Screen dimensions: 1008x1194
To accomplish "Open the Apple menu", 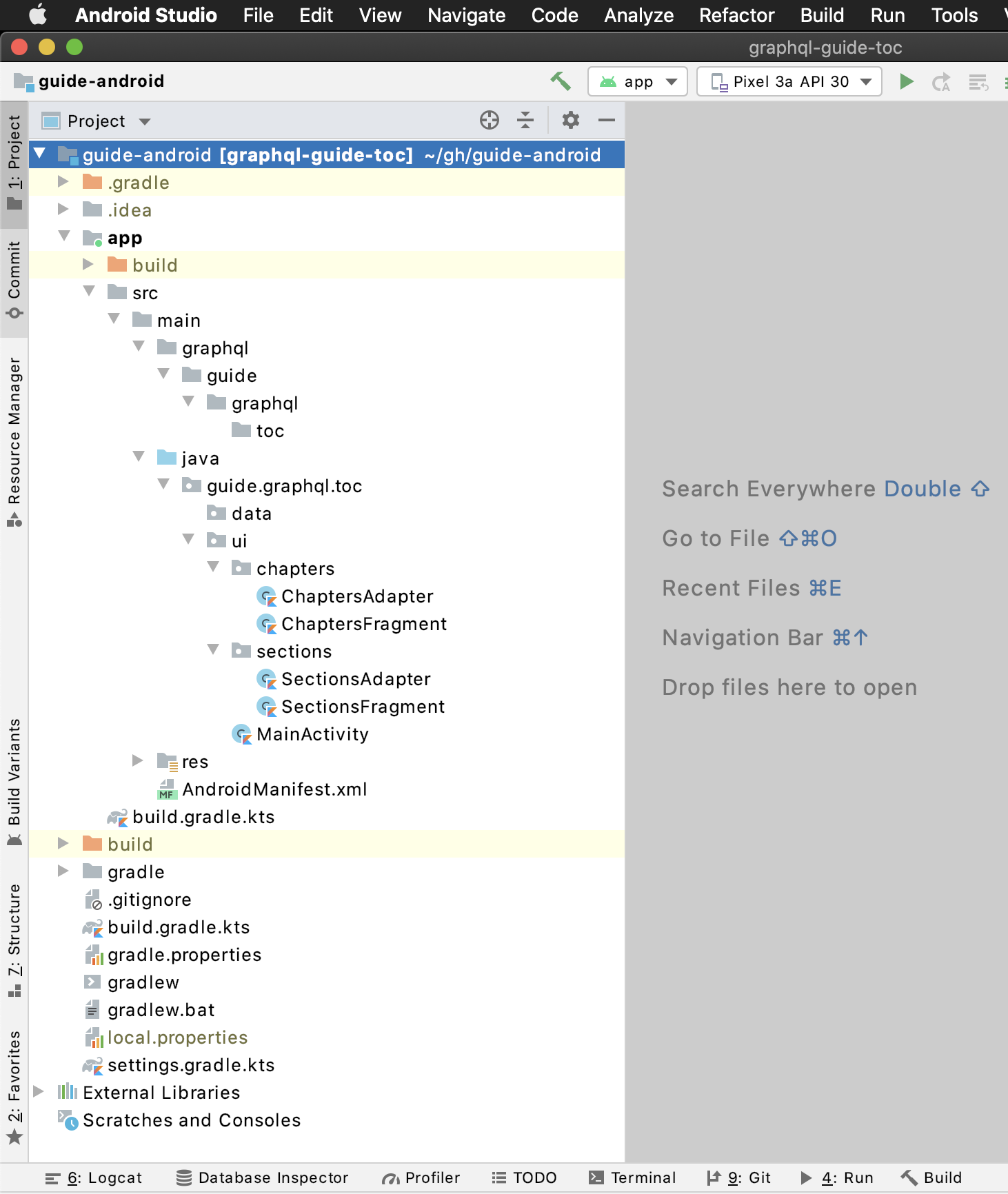I will [38, 14].
